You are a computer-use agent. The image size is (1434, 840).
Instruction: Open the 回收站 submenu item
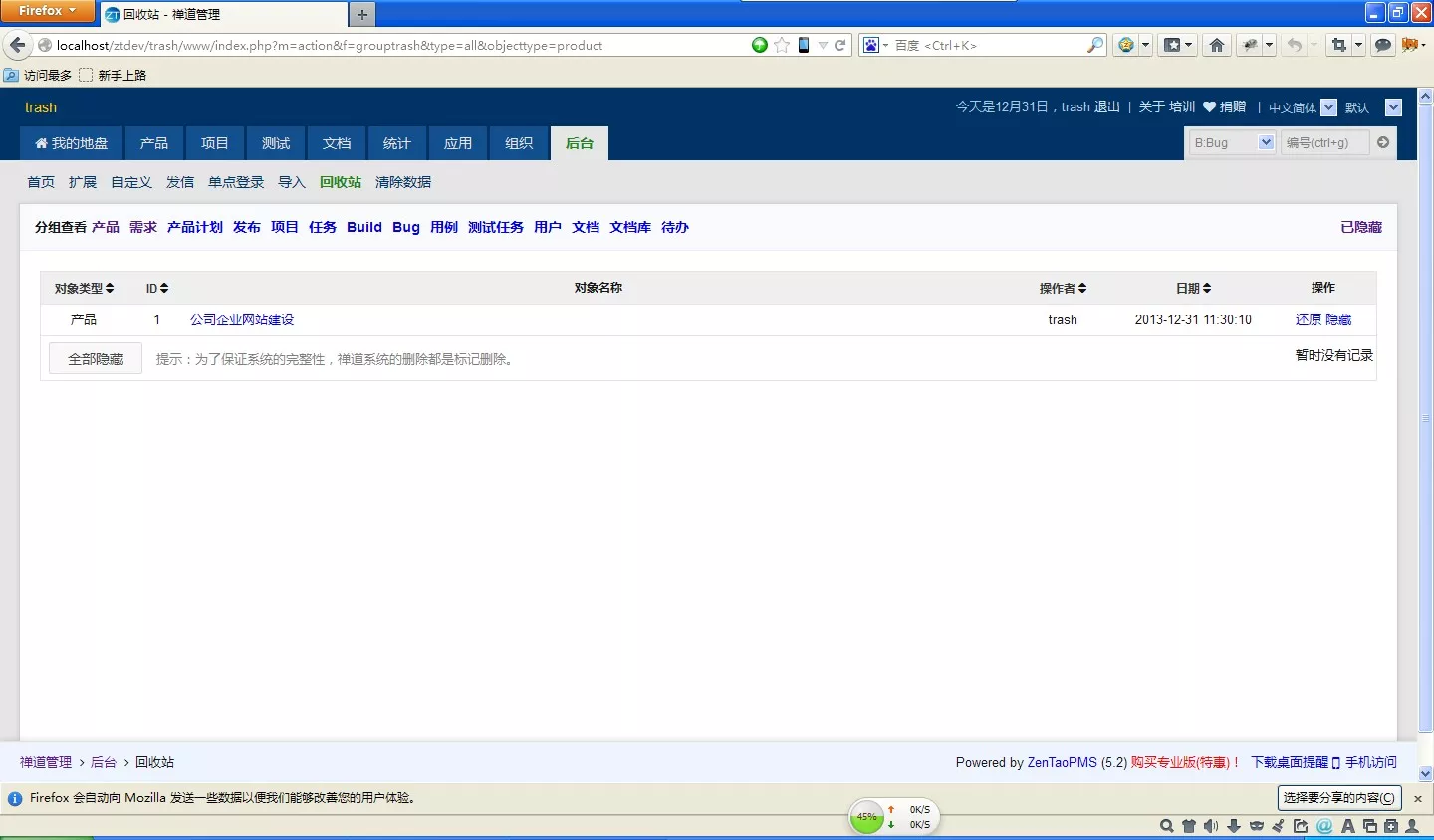(x=341, y=182)
